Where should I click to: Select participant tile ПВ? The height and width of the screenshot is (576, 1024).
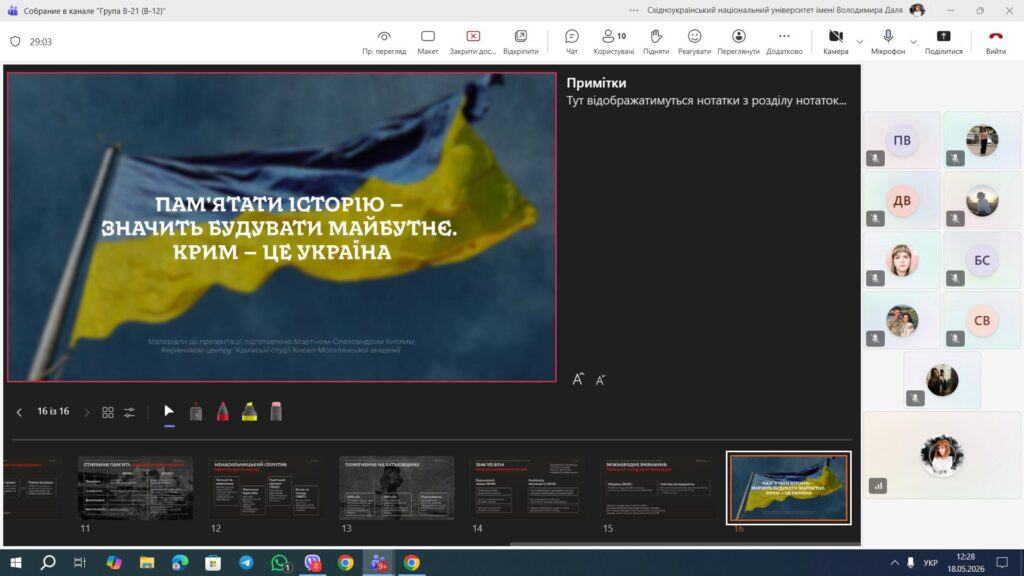point(902,140)
